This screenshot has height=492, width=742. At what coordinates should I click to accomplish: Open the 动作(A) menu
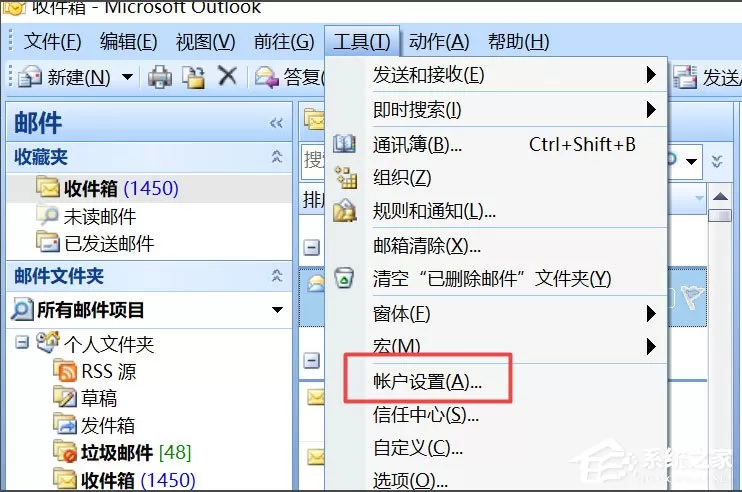click(439, 42)
